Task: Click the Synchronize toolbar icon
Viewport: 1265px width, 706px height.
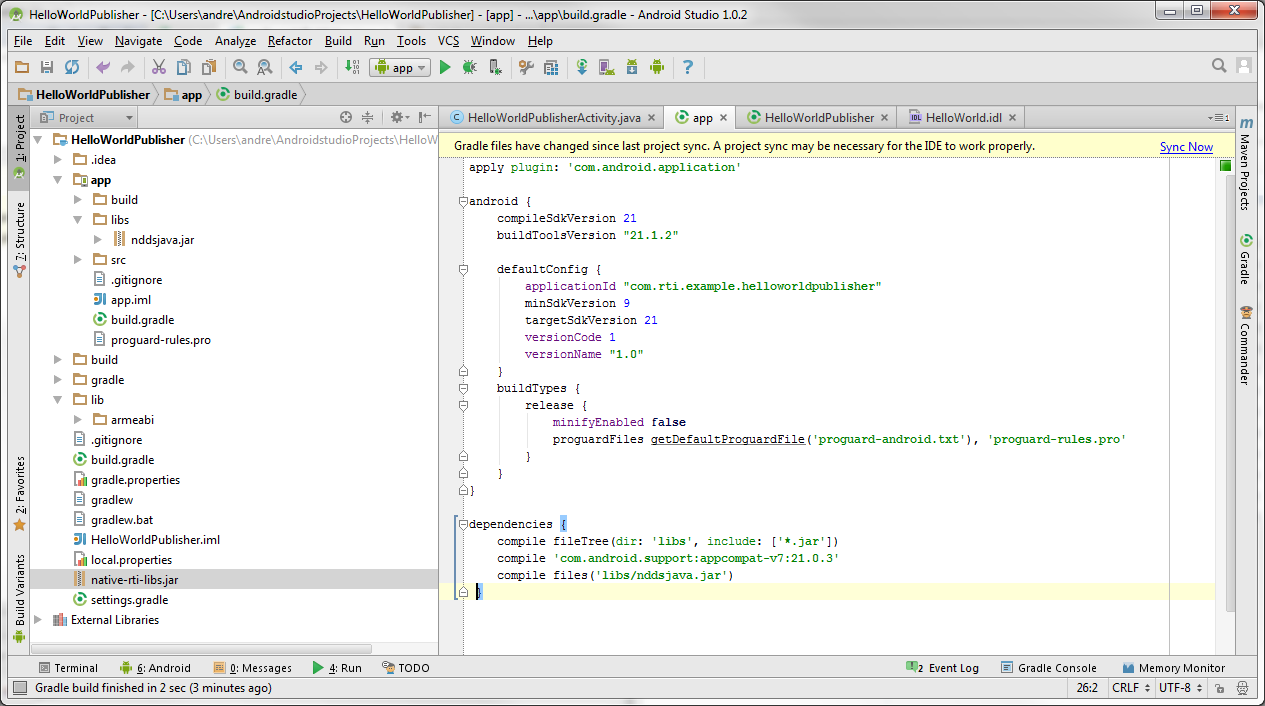Action: coord(72,67)
